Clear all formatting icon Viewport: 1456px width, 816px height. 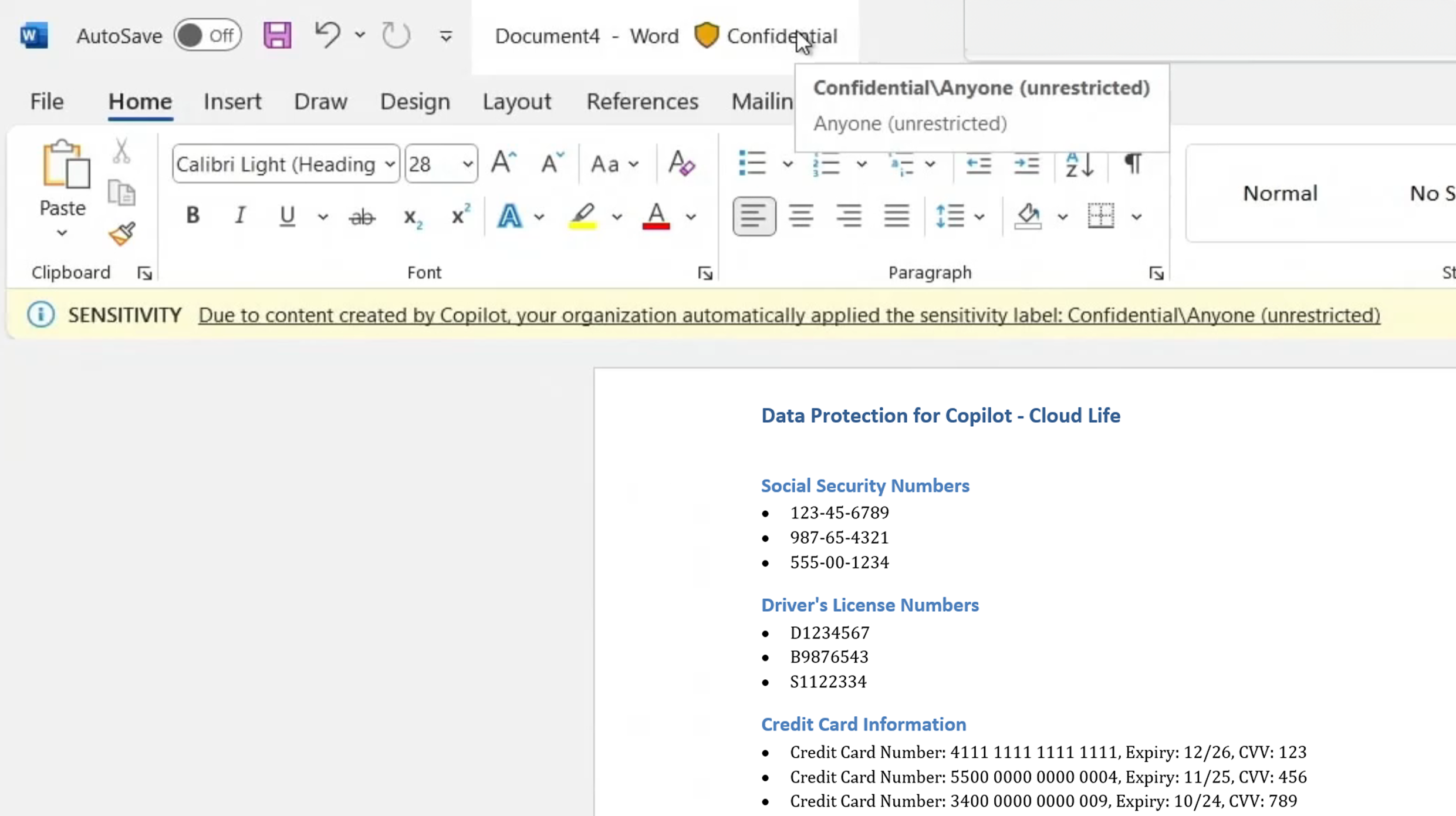click(x=681, y=163)
